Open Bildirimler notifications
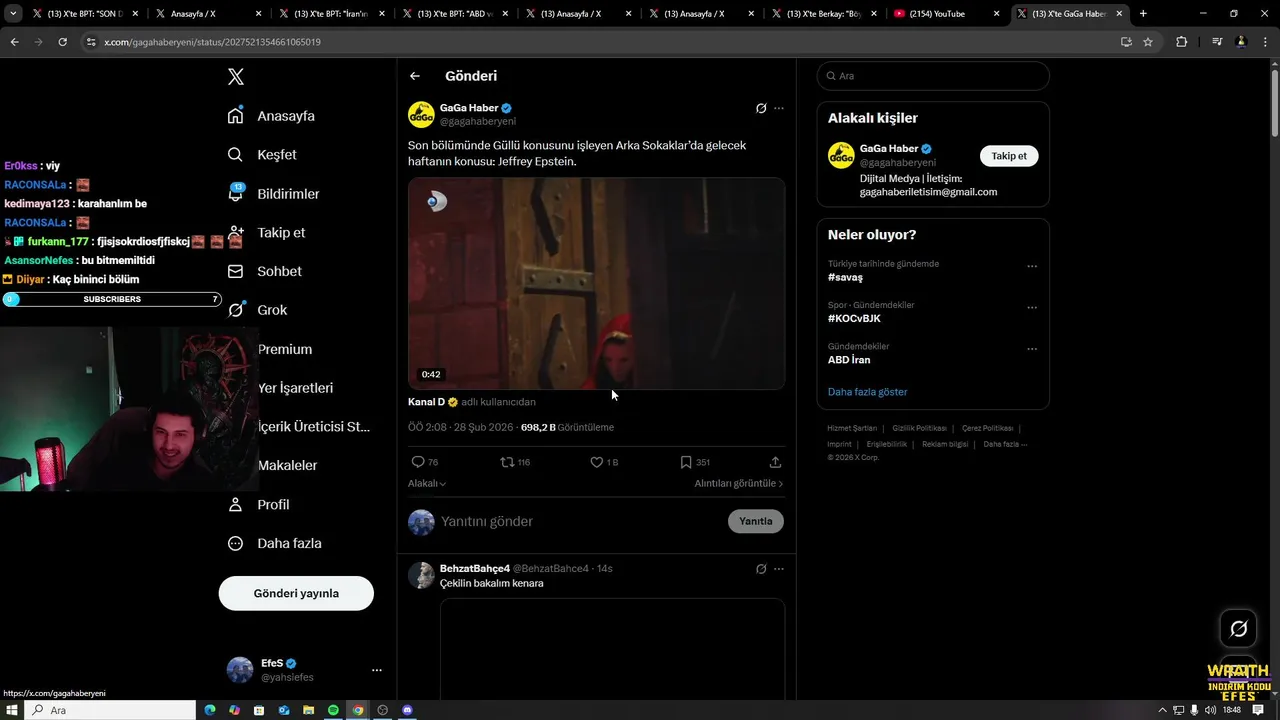 pyautogui.click(x=274, y=194)
